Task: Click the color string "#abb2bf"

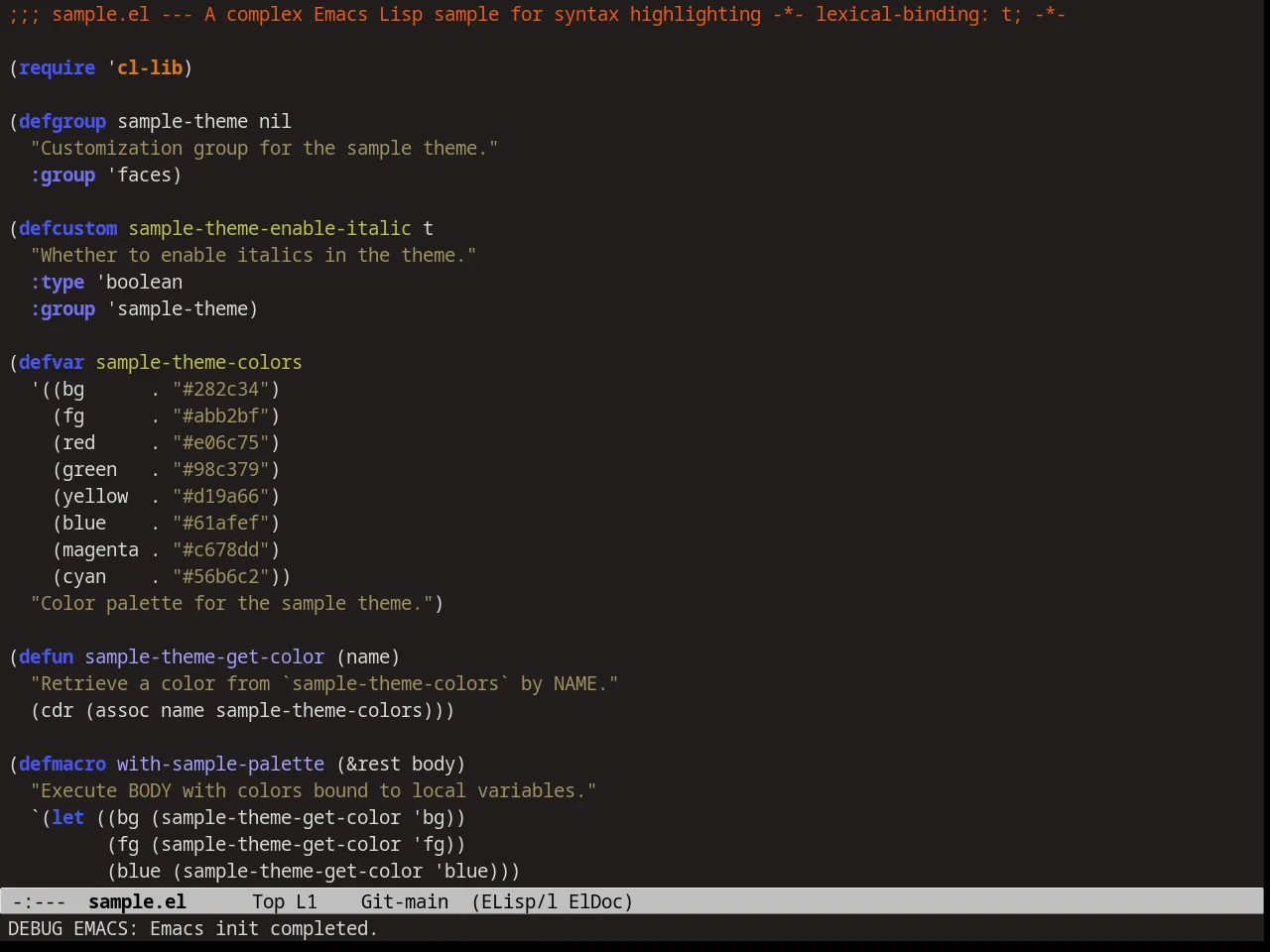Action: [x=221, y=416]
